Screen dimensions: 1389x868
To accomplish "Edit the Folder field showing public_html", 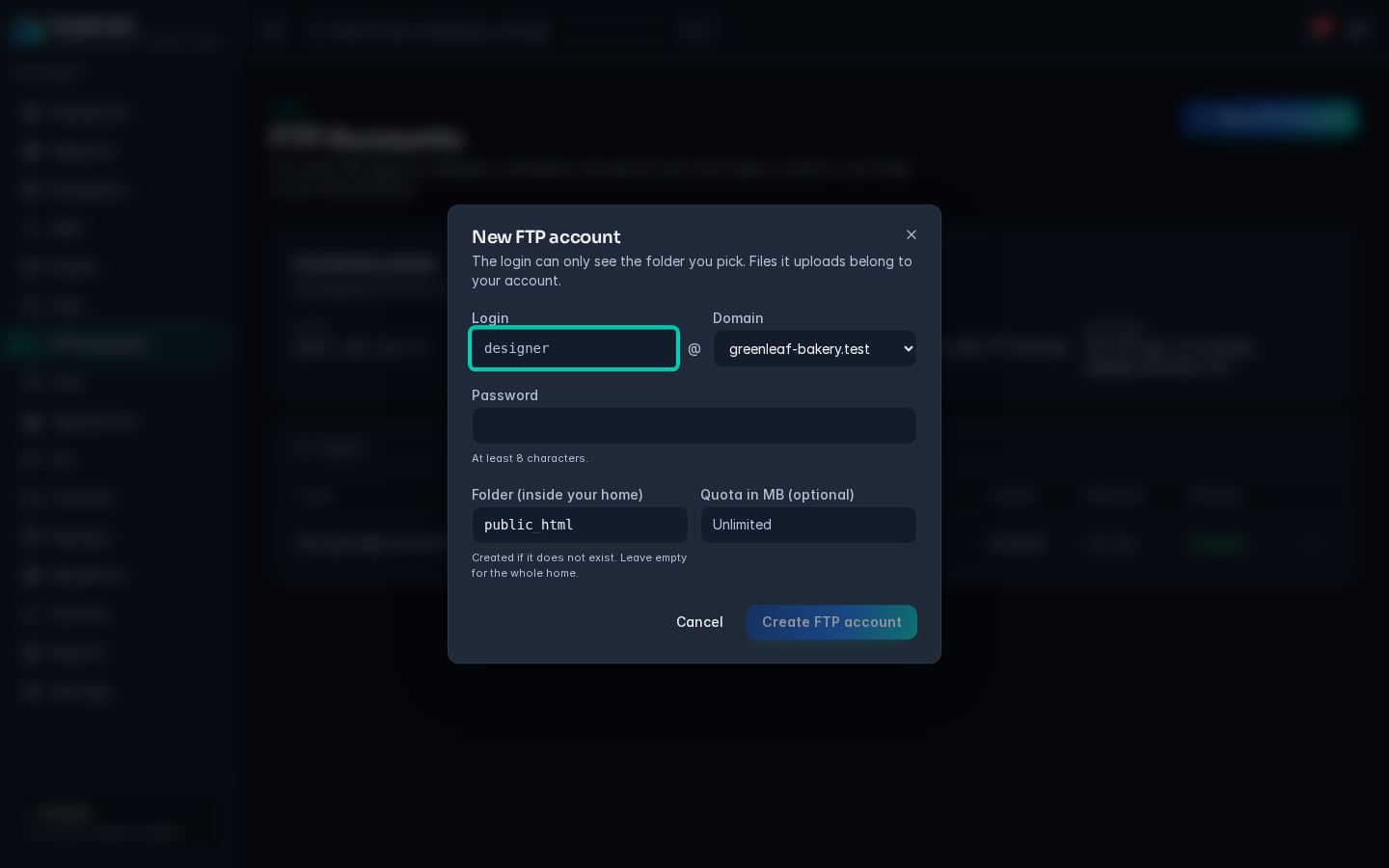I will [x=580, y=525].
